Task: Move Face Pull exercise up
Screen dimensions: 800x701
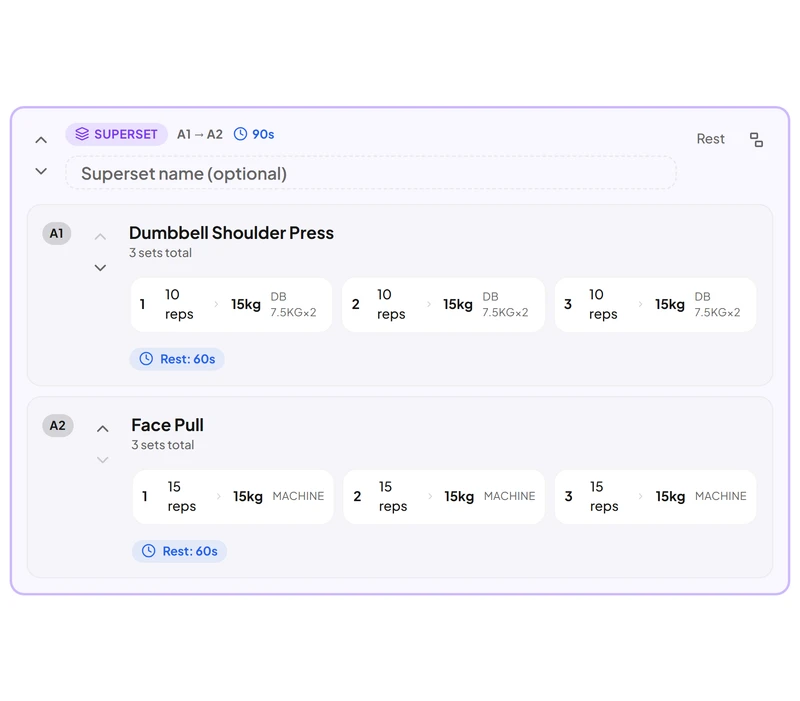Action: [103, 429]
